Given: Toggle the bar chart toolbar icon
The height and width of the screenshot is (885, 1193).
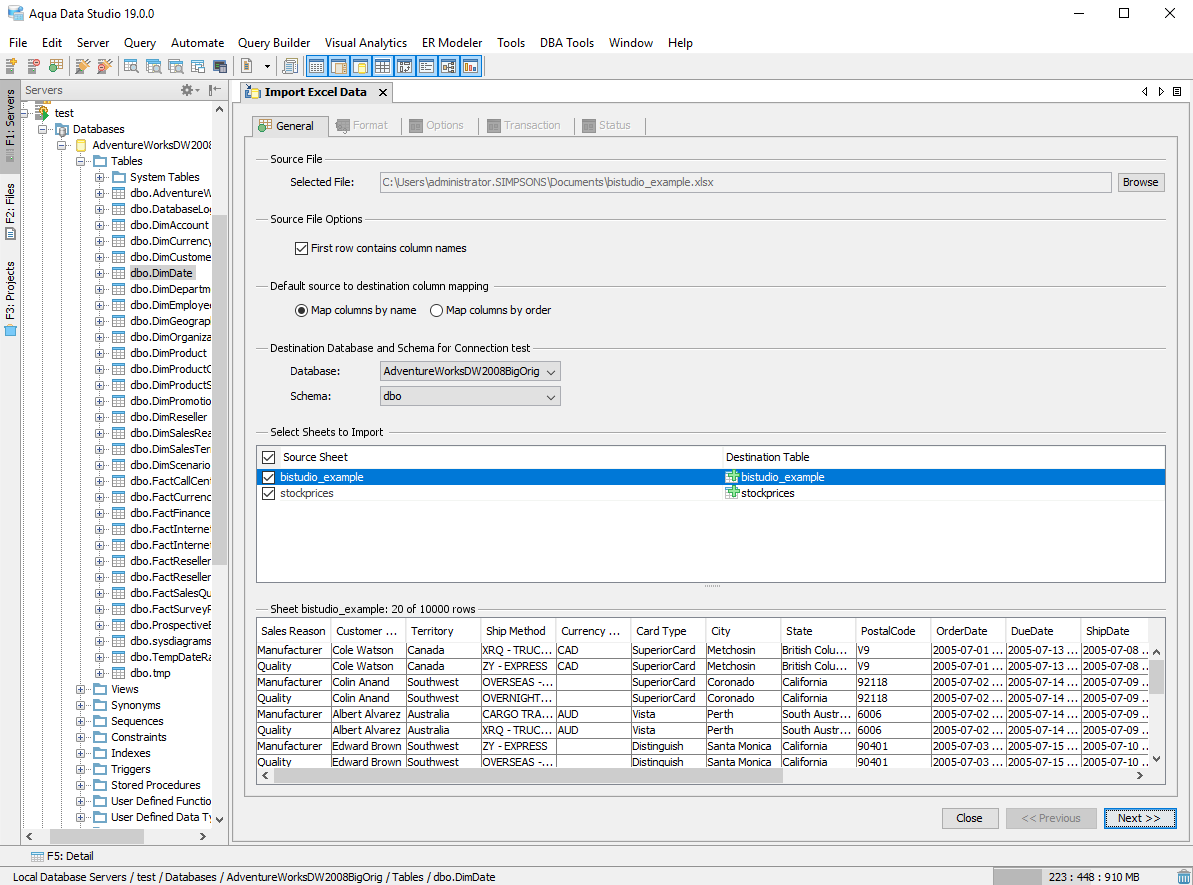Looking at the screenshot, I should [x=471, y=67].
